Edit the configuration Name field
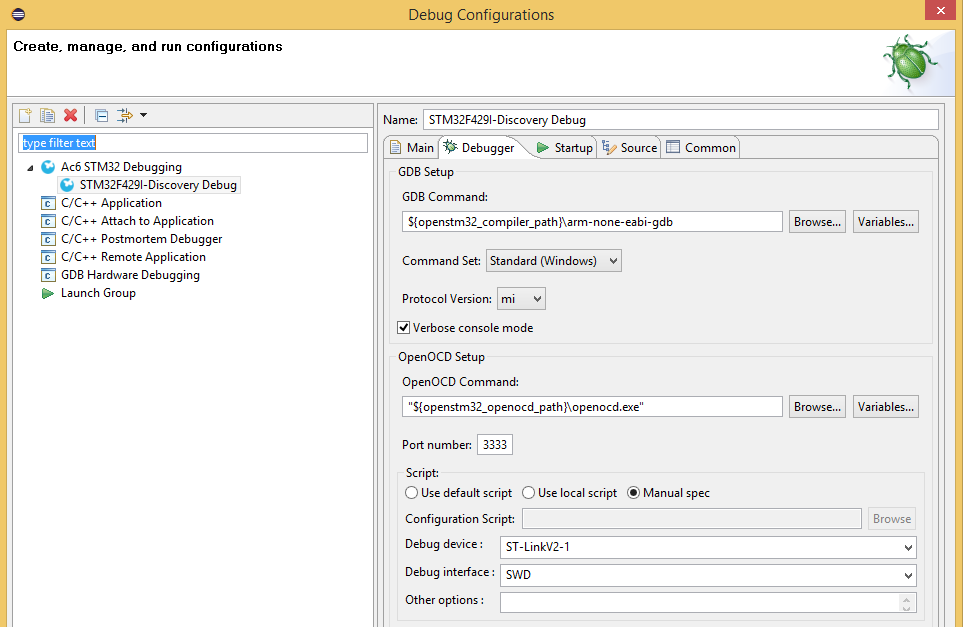The height and width of the screenshot is (630, 963). coord(681,120)
